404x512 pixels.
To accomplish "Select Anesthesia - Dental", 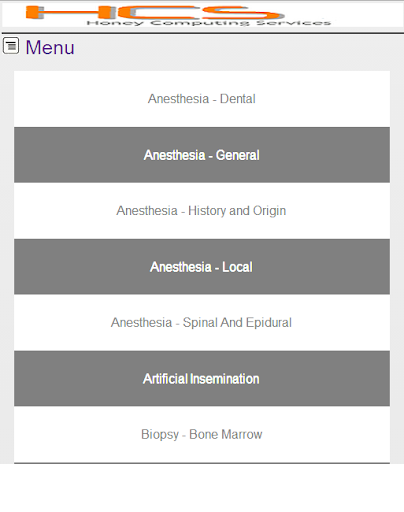I will pyautogui.click(x=202, y=99).
